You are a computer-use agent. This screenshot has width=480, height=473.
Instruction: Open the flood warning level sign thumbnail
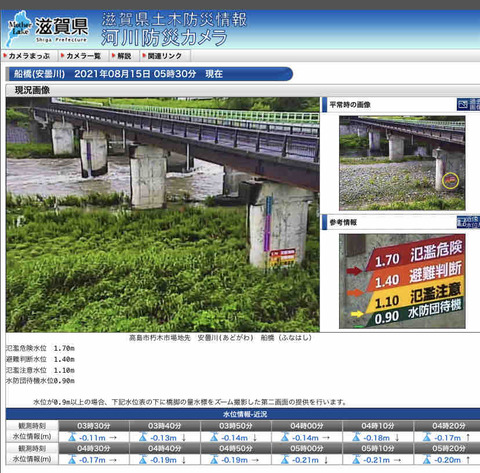(x=402, y=281)
